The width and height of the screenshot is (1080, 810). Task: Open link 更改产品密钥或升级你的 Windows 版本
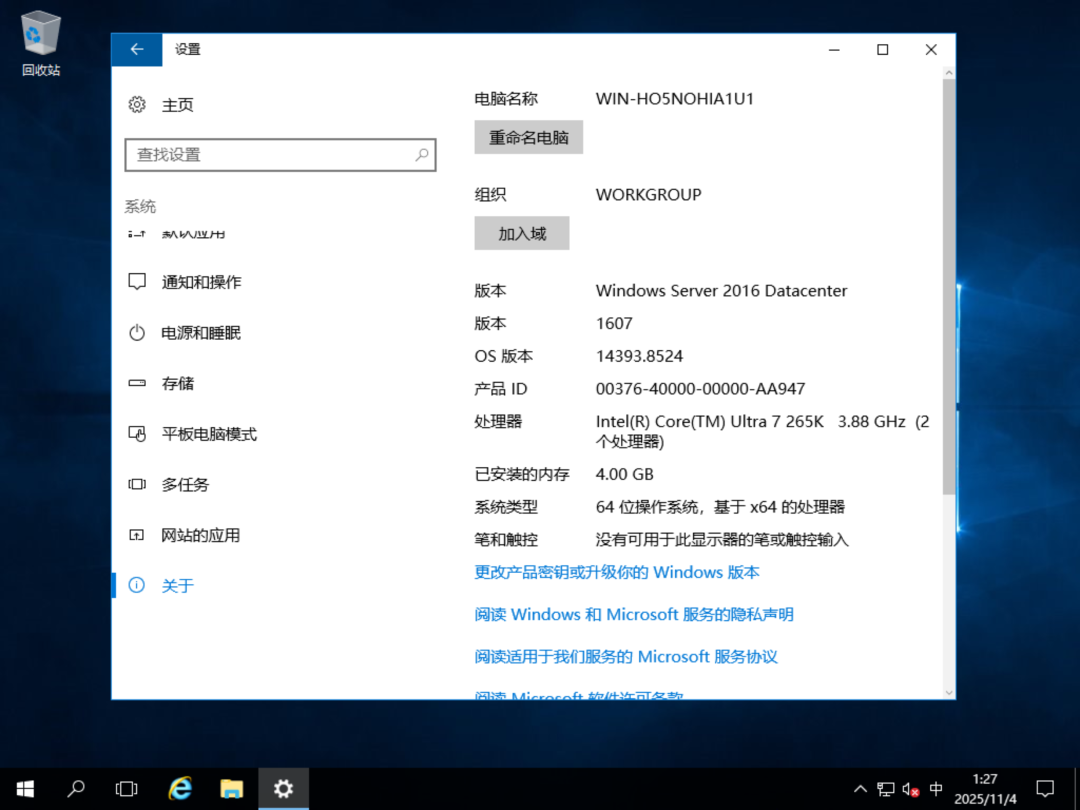(x=616, y=572)
